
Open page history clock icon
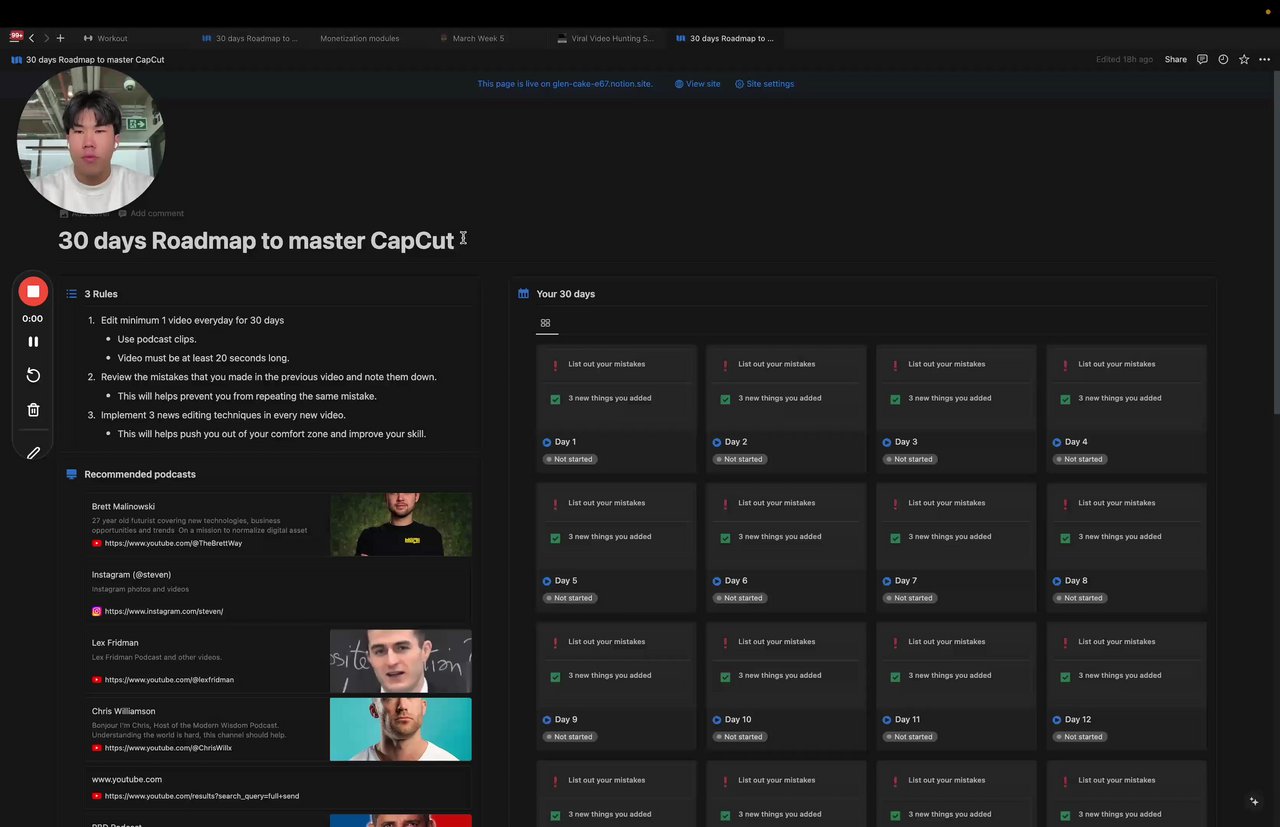(x=1223, y=59)
